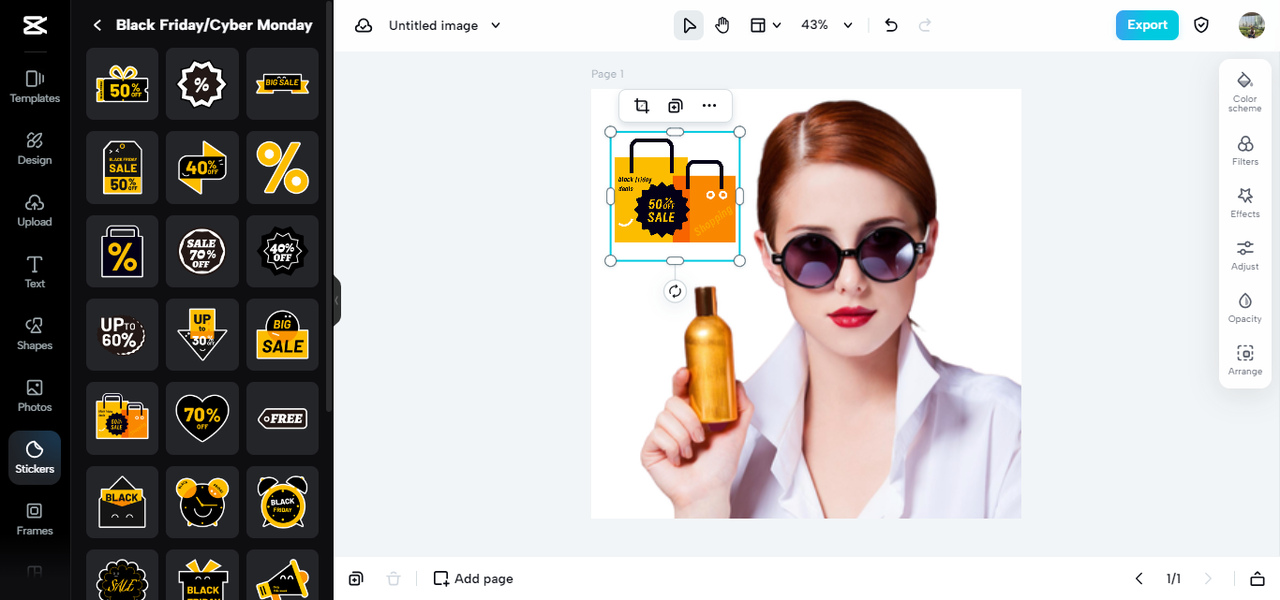Open the Design panel
The height and width of the screenshot is (600, 1280).
35,149
